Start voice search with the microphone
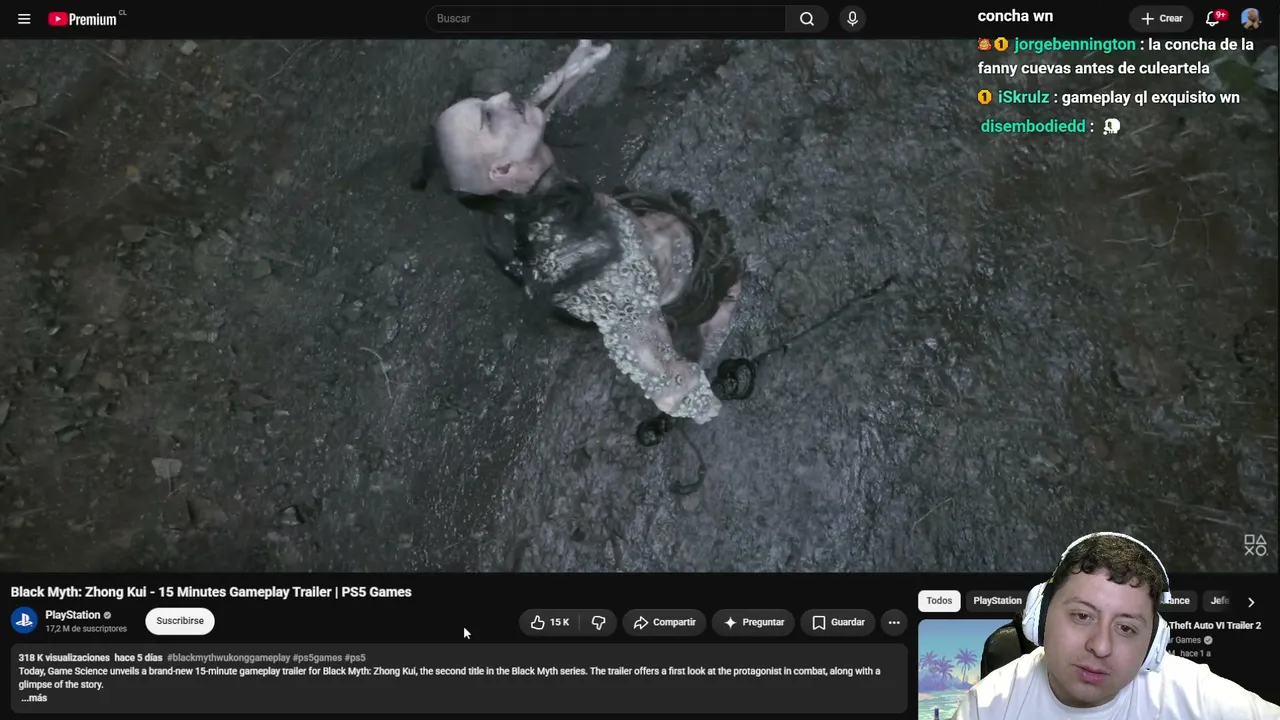This screenshot has width=1280, height=720. coord(852,18)
